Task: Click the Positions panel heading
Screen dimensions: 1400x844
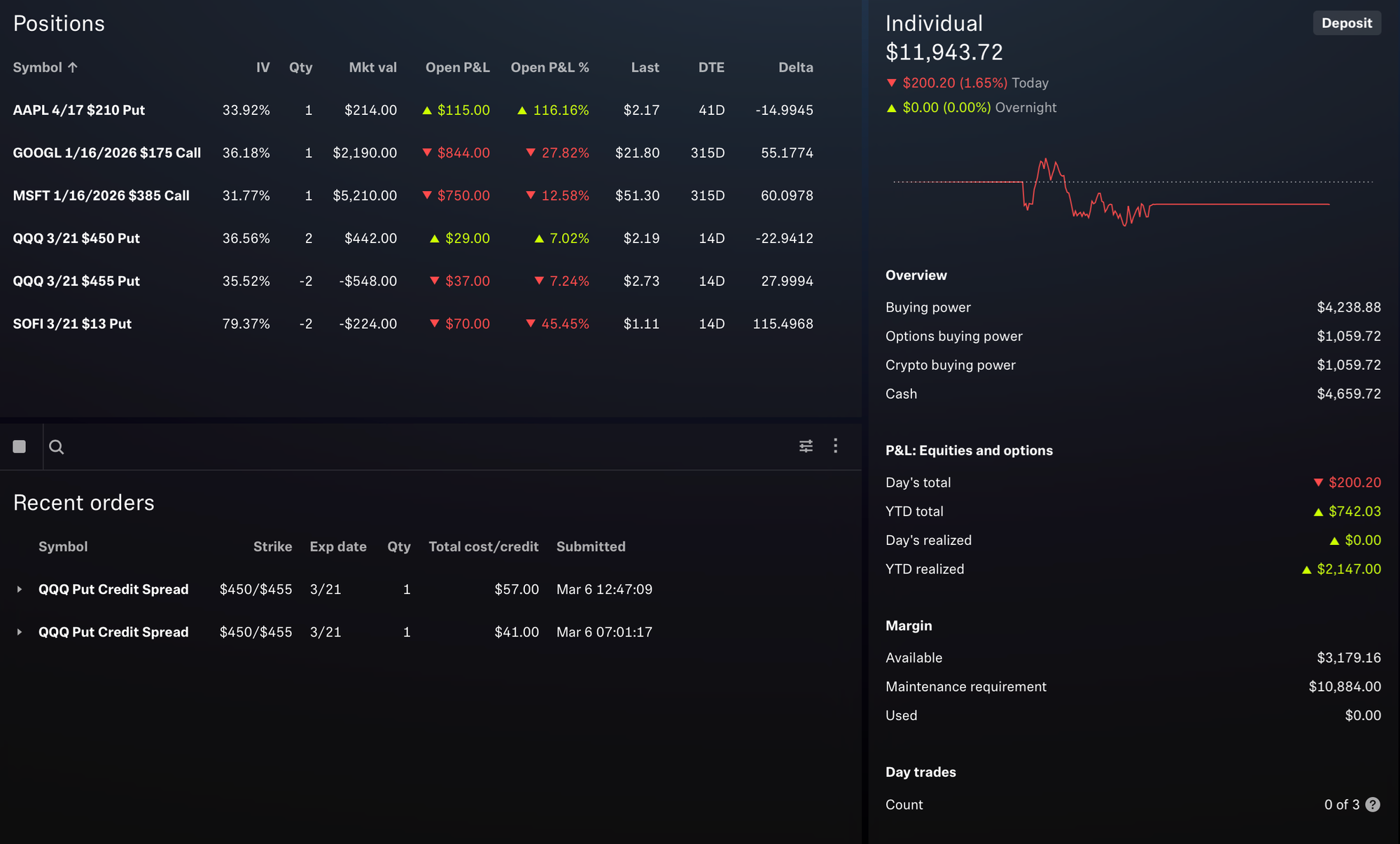Action: tap(59, 23)
